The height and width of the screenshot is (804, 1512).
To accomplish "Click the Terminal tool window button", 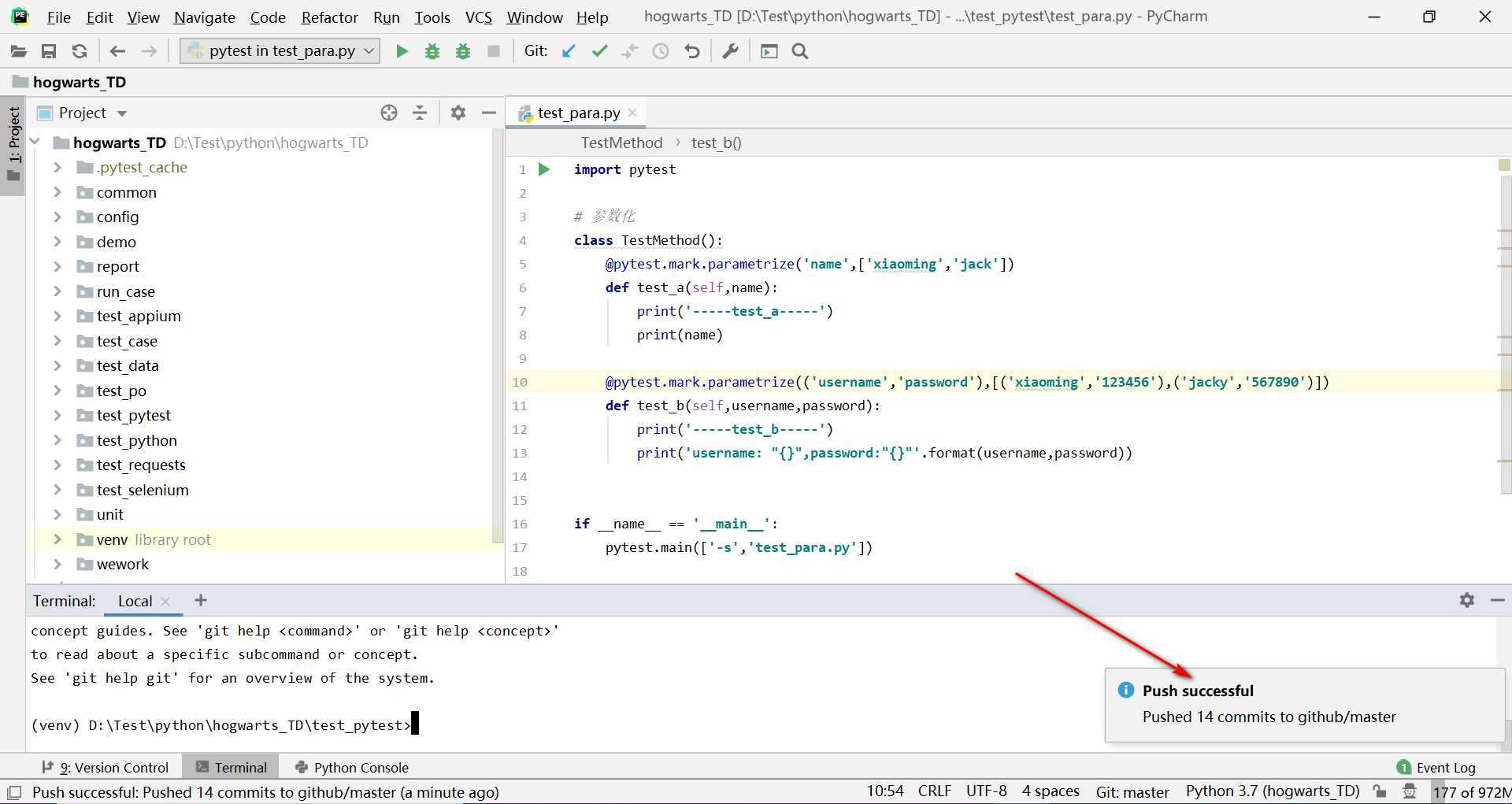I will (231, 767).
